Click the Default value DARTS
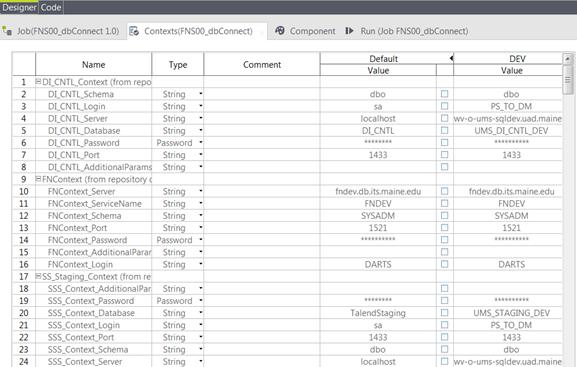 coord(378,264)
